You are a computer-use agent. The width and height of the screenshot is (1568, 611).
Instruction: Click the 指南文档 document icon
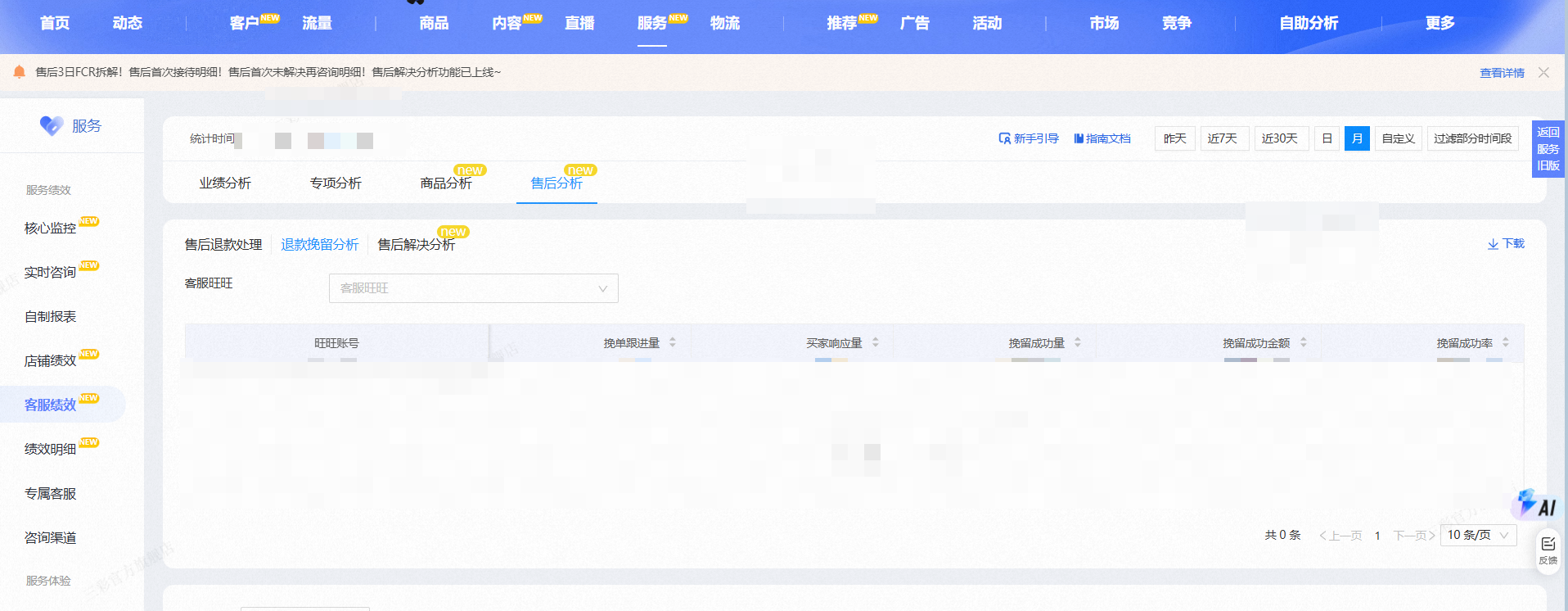(x=1079, y=138)
